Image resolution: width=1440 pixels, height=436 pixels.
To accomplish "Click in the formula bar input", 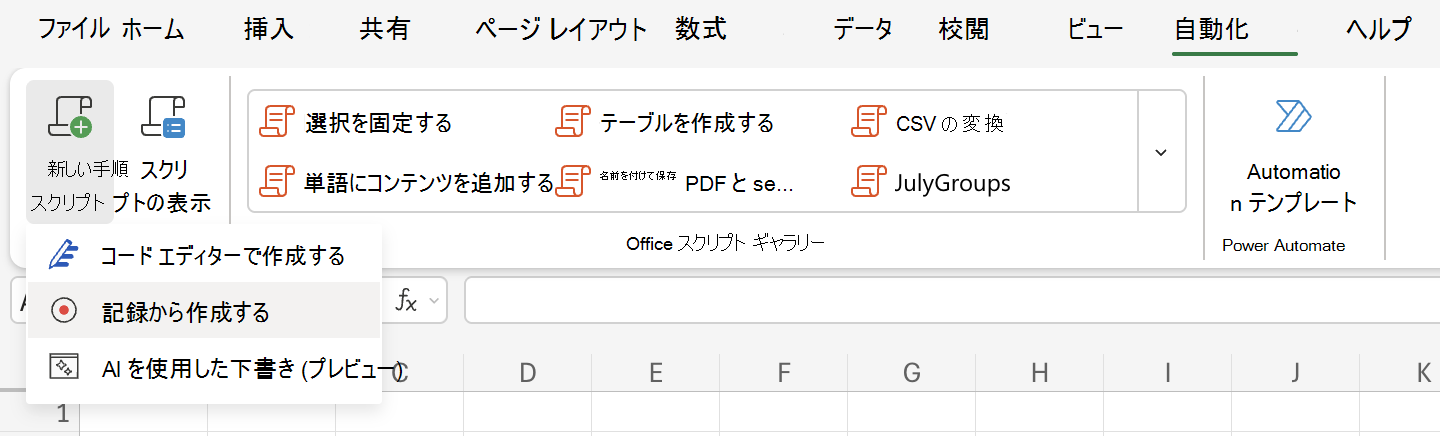I will (952, 301).
